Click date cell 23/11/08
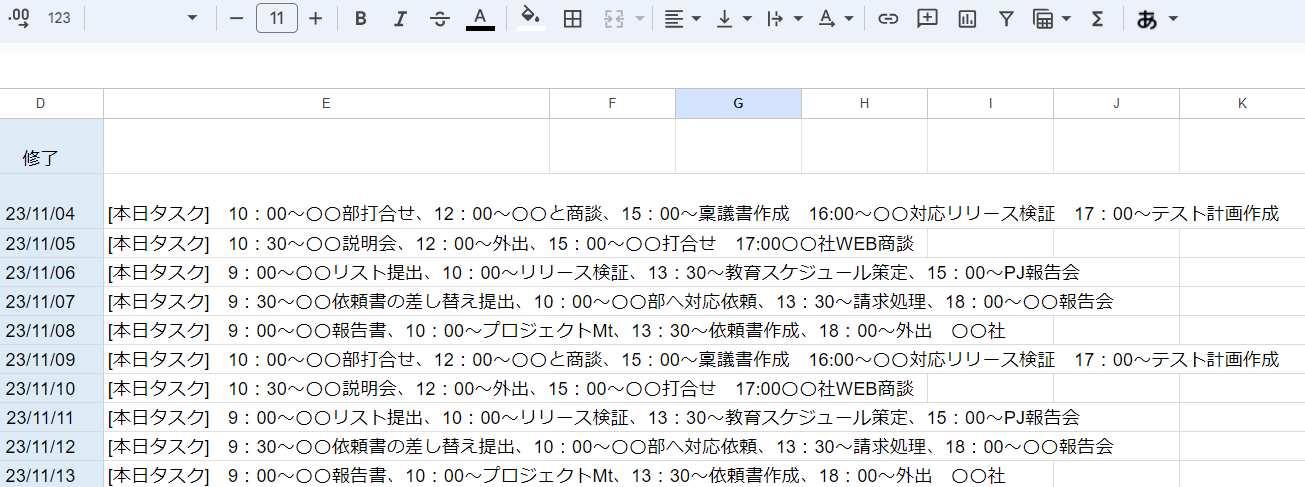The image size is (1305, 487). 51,330
